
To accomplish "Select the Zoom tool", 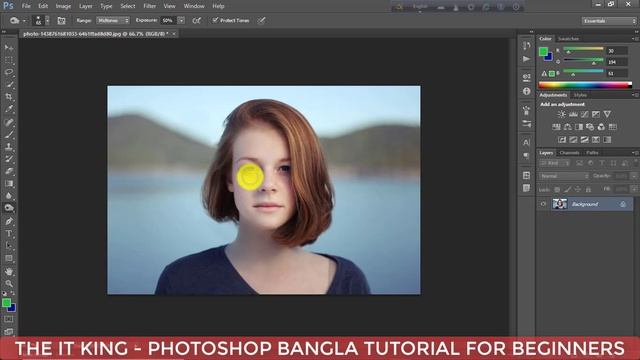I will [x=9, y=284].
